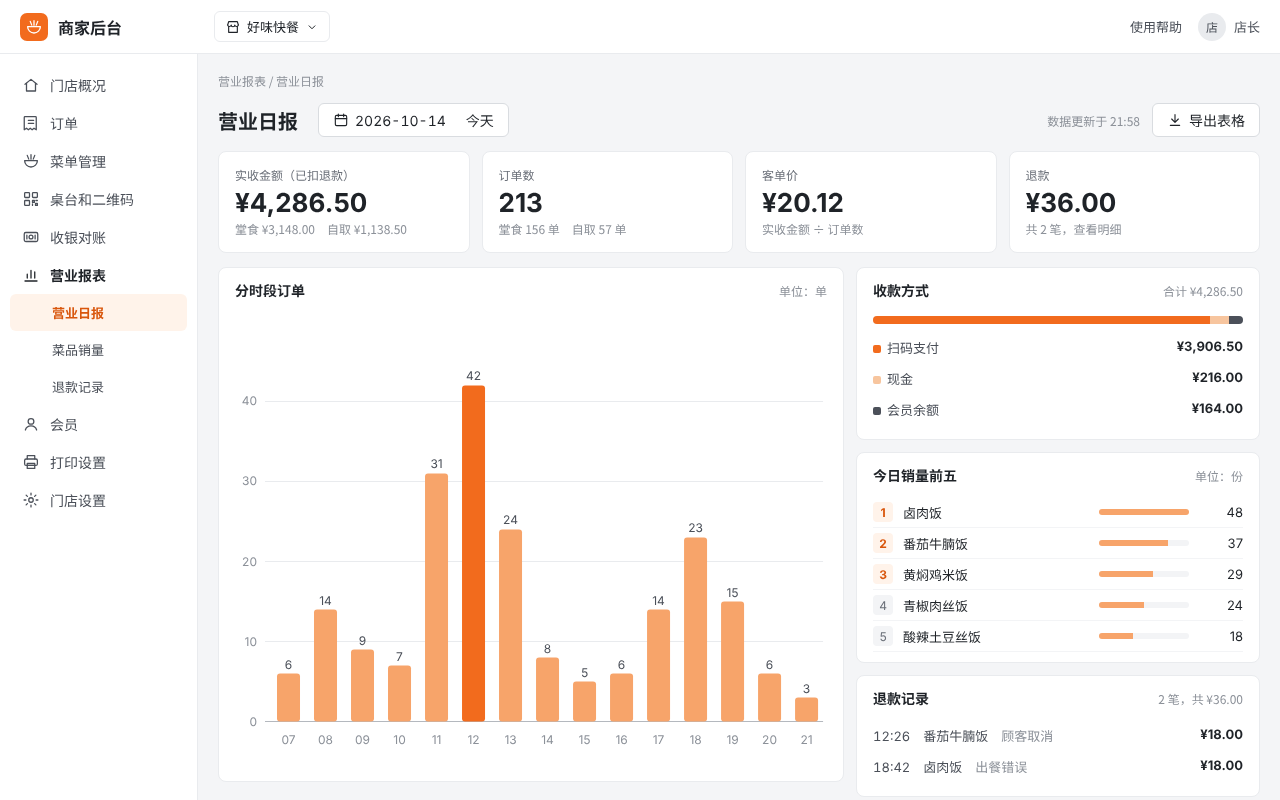
Task: Expand the 好味快餐 store dropdown
Action: point(272,27)
